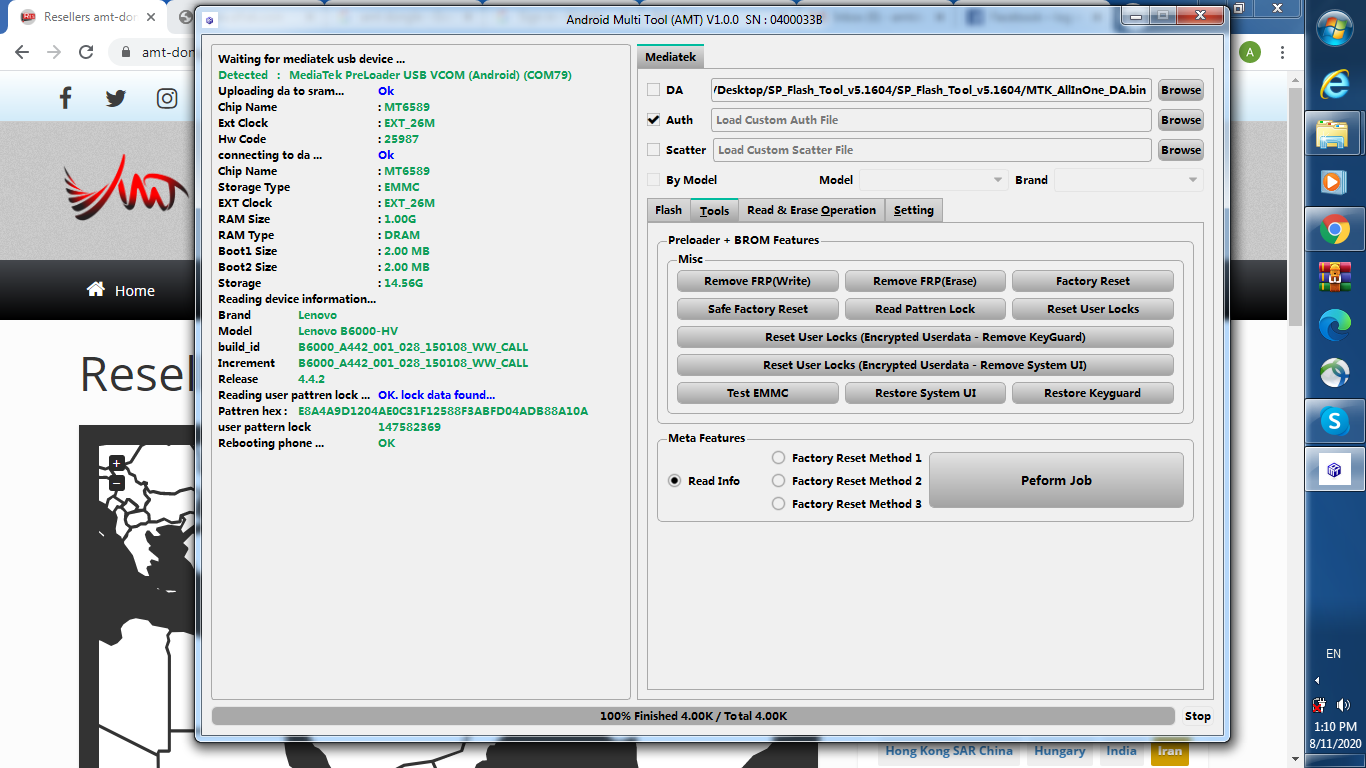
Task: Click the Remove FRP(Write) button
Action: coord(757,281)
